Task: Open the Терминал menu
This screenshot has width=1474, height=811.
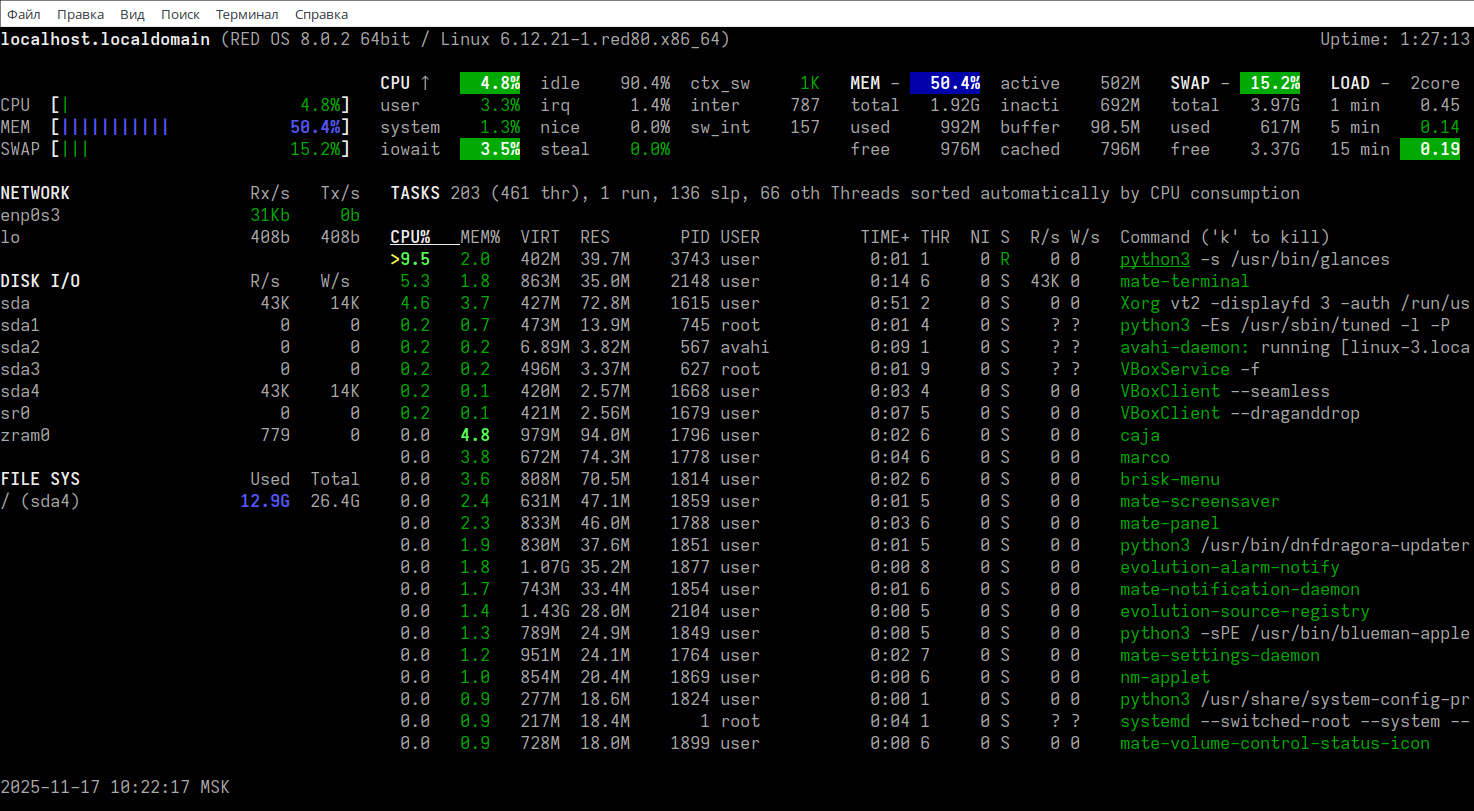Action: pyautogui.click(x=247, y=14)
